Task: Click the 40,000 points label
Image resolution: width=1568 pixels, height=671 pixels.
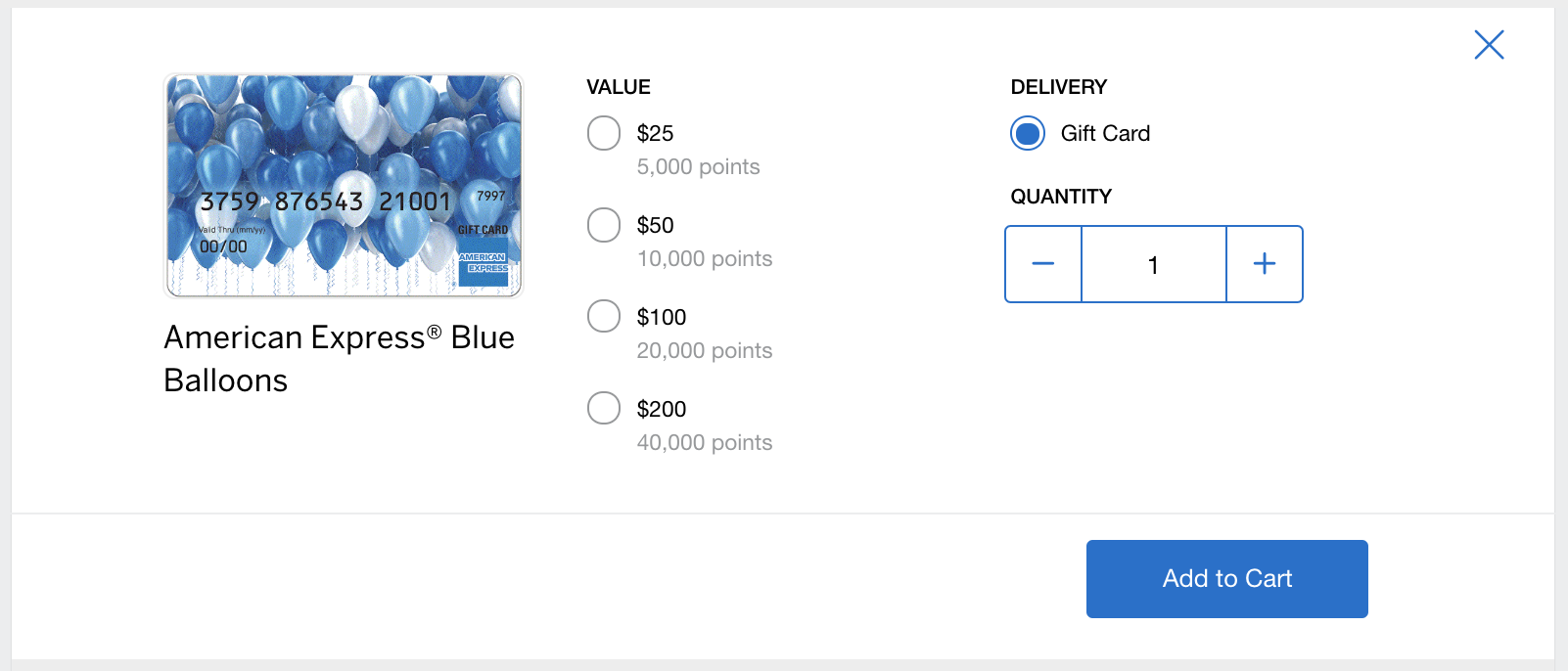Action: point(705,442)
